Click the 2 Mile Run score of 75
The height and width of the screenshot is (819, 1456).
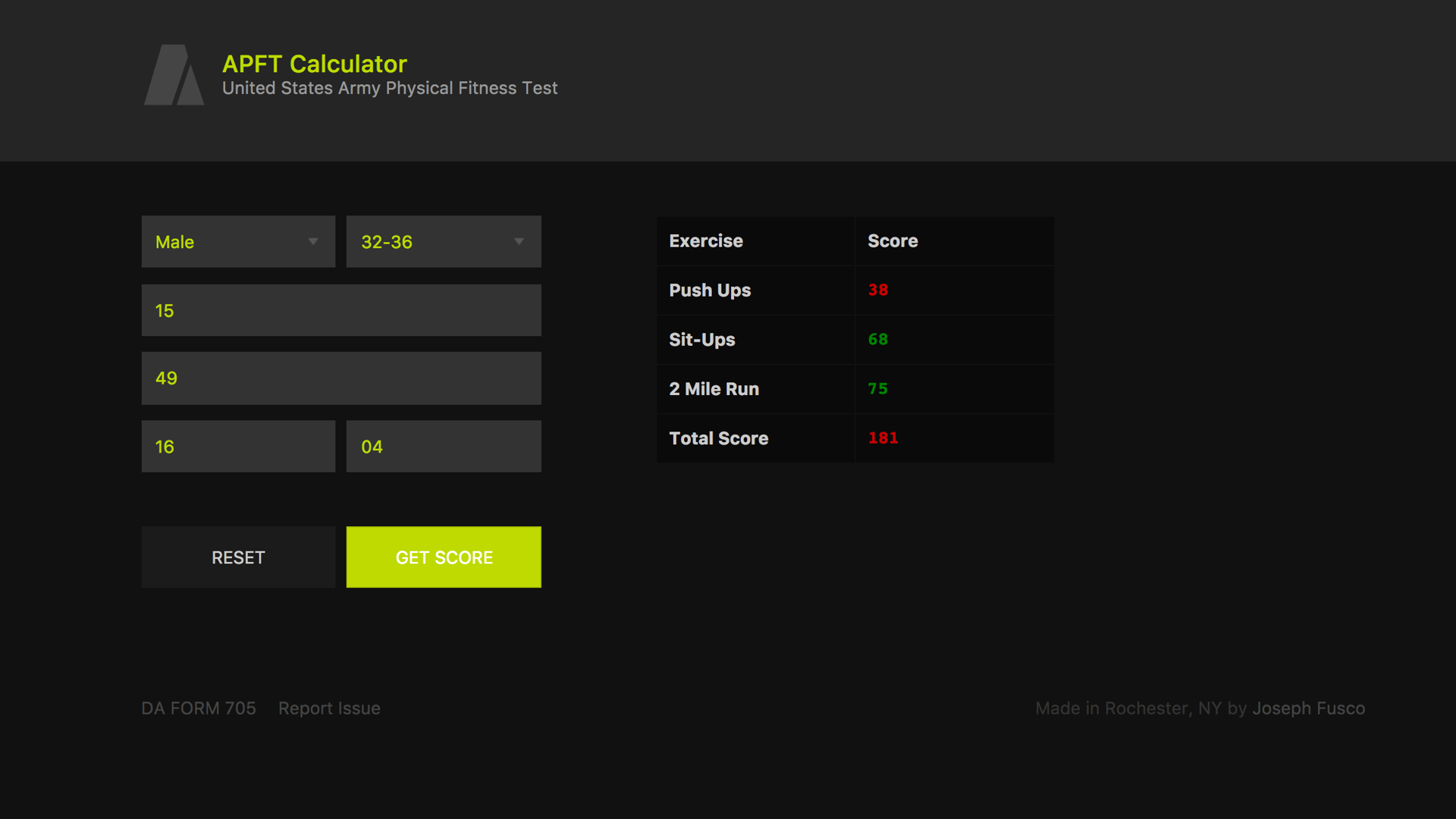pyautogui.click(x=877, y=388)
